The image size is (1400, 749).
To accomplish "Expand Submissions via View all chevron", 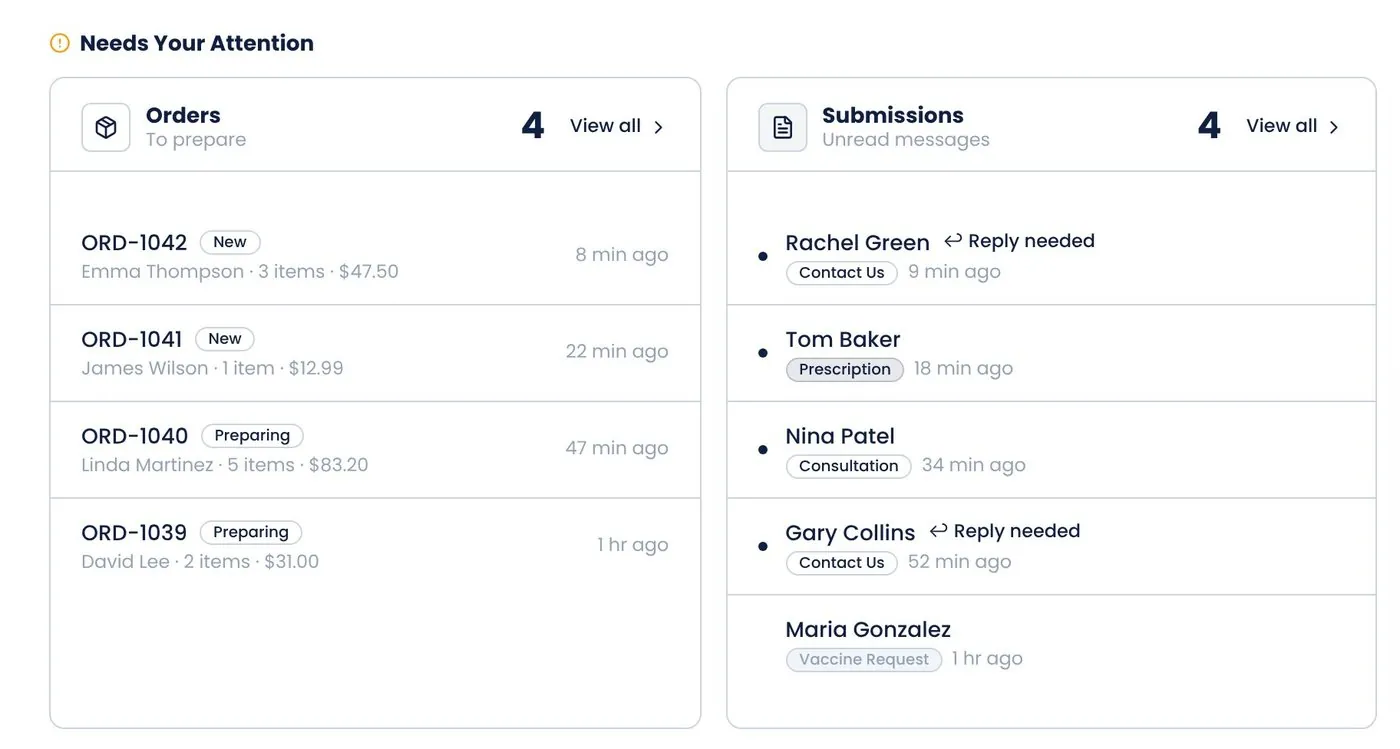I will [1334, 127].
